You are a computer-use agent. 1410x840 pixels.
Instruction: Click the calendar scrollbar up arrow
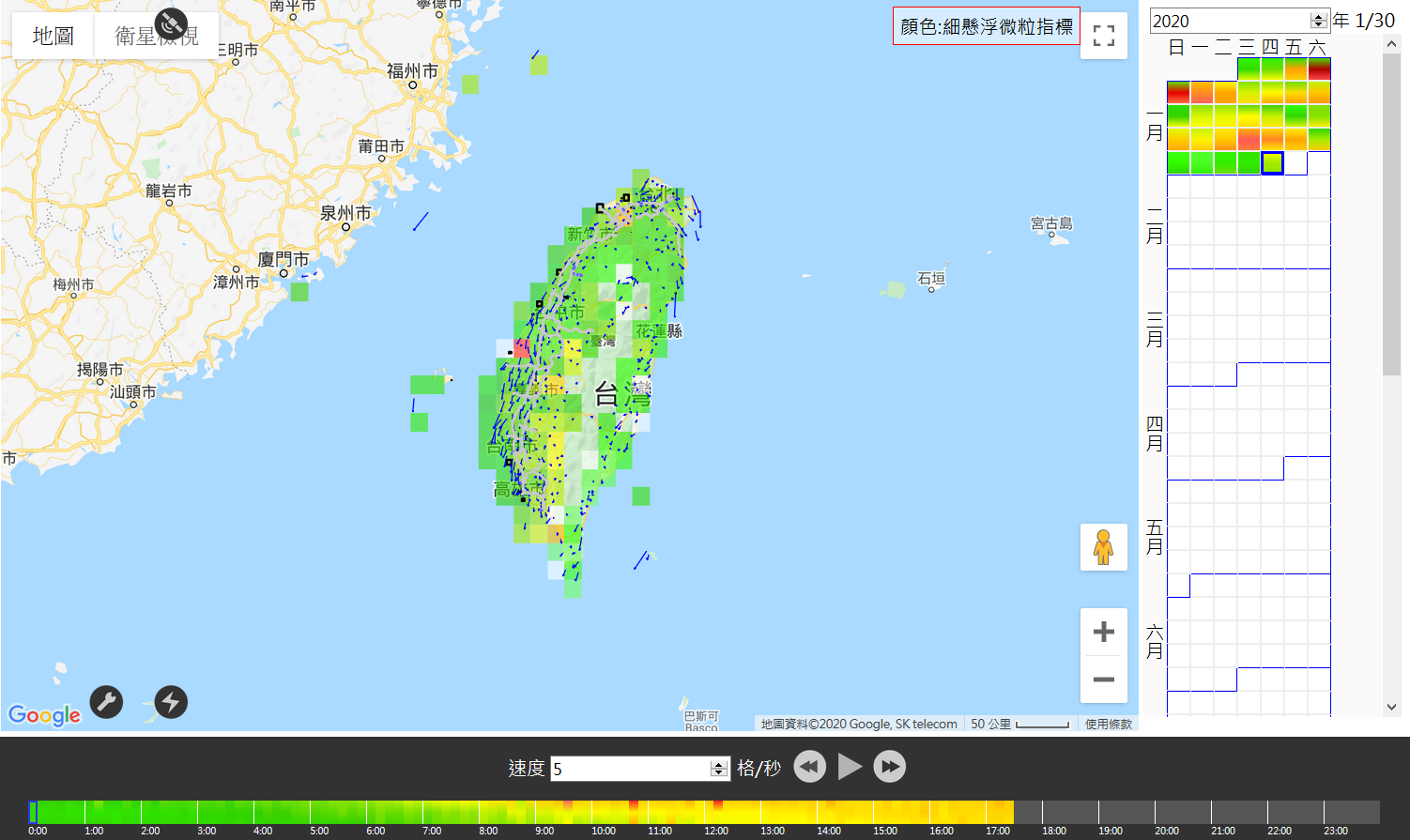click(1391, 43)
